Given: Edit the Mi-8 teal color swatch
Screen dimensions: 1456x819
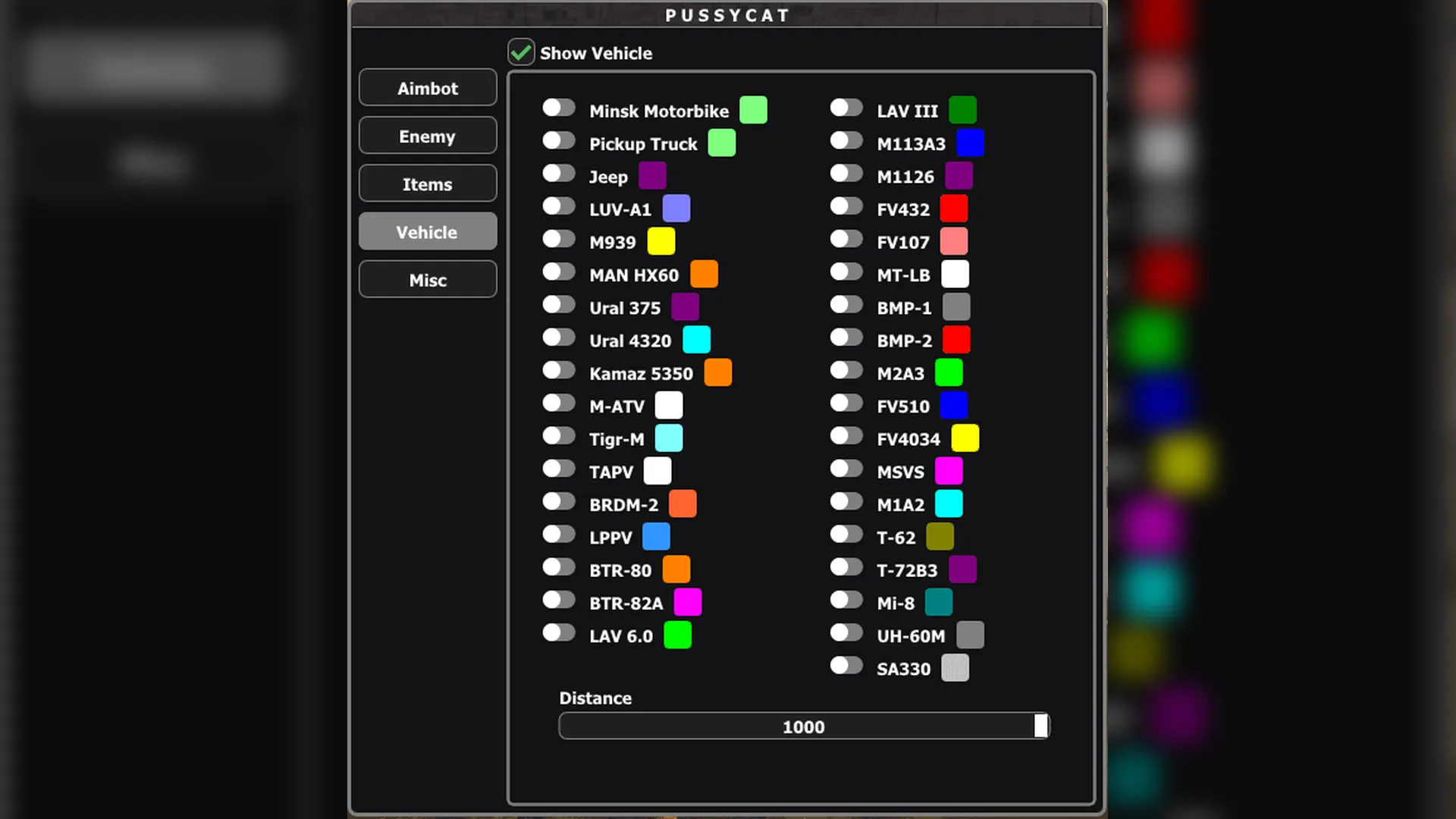Looking at the screenshot, I should [939, 602].
